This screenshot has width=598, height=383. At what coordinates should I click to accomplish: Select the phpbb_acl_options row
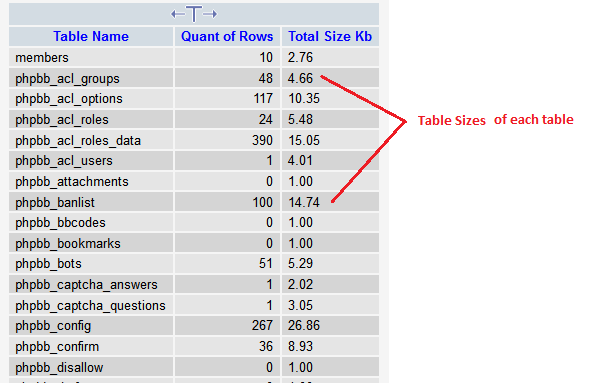194,98
